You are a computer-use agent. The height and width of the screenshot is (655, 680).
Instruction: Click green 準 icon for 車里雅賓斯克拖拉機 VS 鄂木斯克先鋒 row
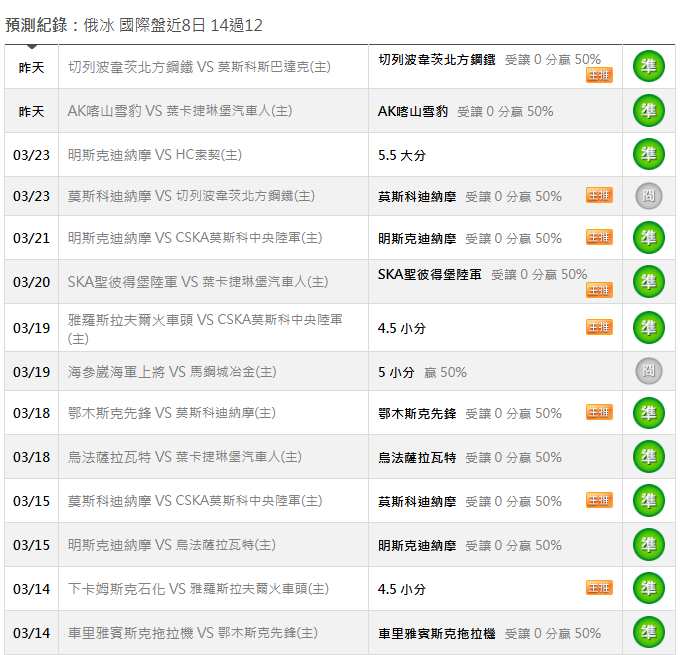click(649, 632)
